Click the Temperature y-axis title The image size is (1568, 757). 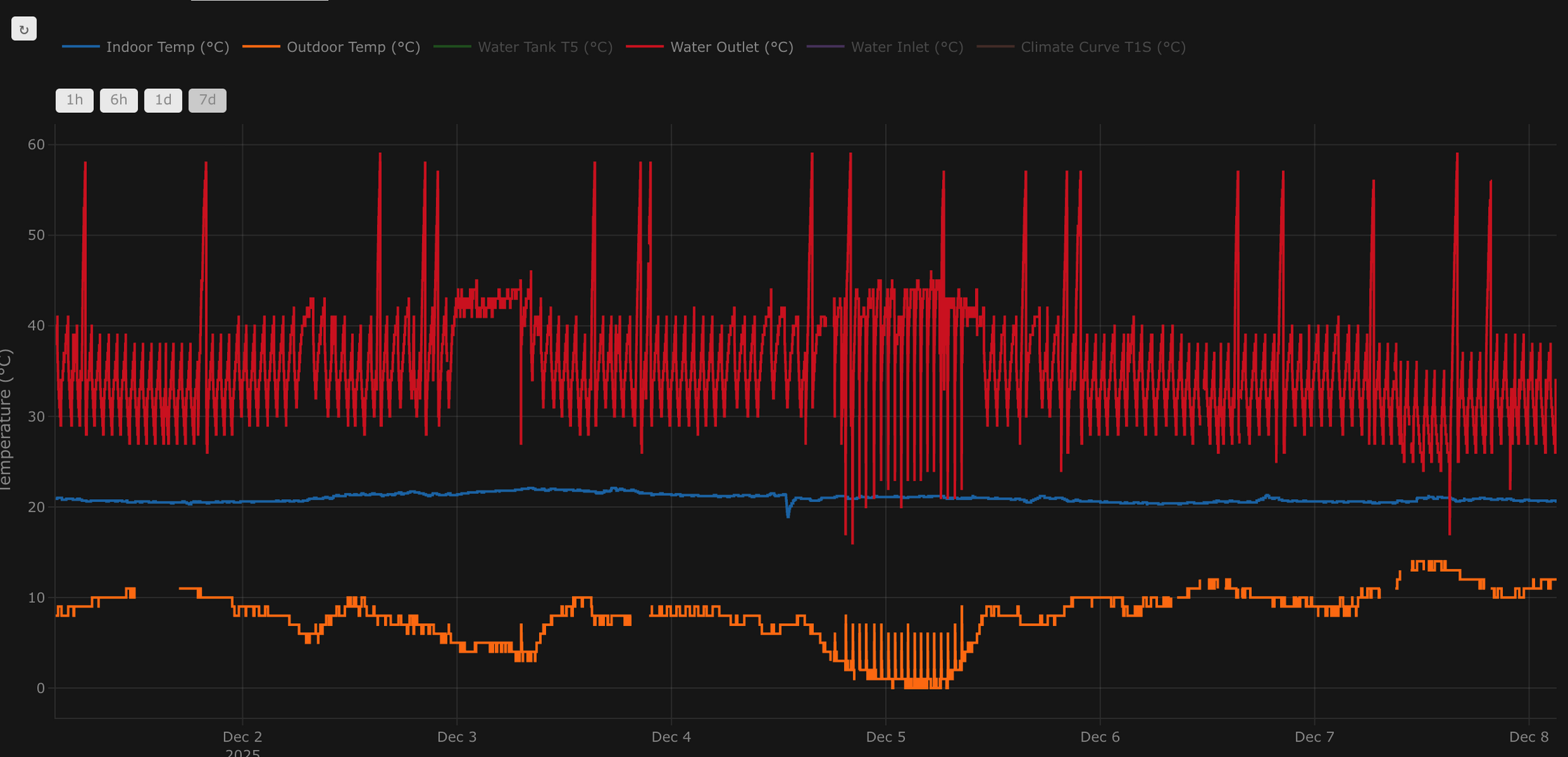tap(6, 421)
